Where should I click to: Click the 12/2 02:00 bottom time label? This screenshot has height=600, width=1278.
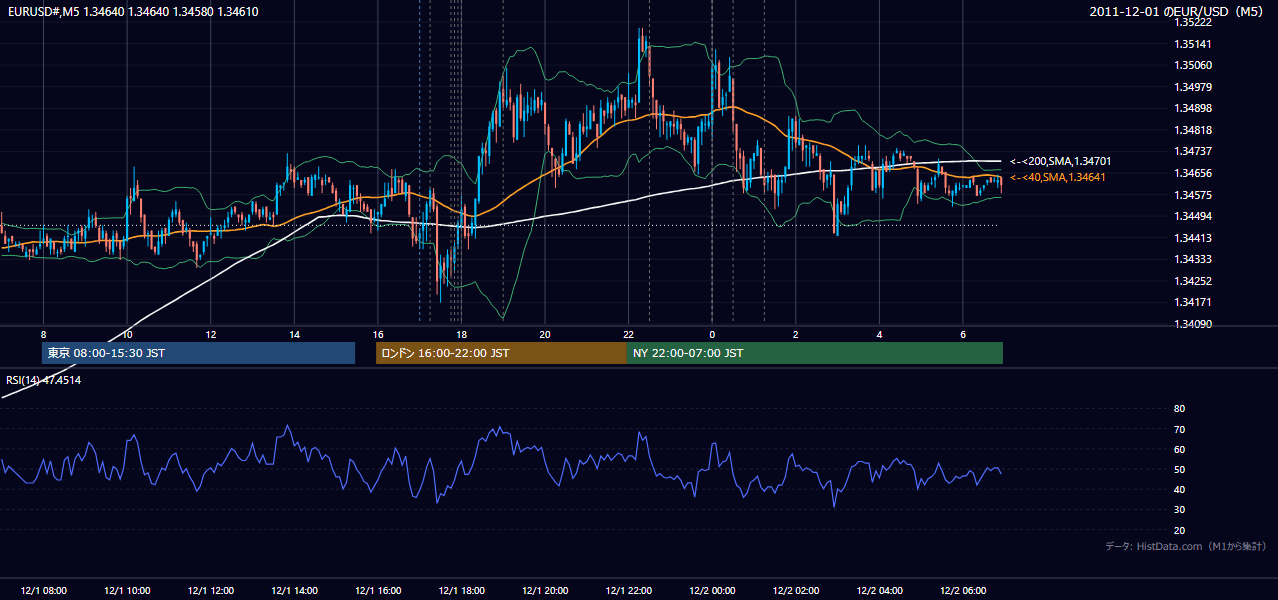click(x=796, y=591)
